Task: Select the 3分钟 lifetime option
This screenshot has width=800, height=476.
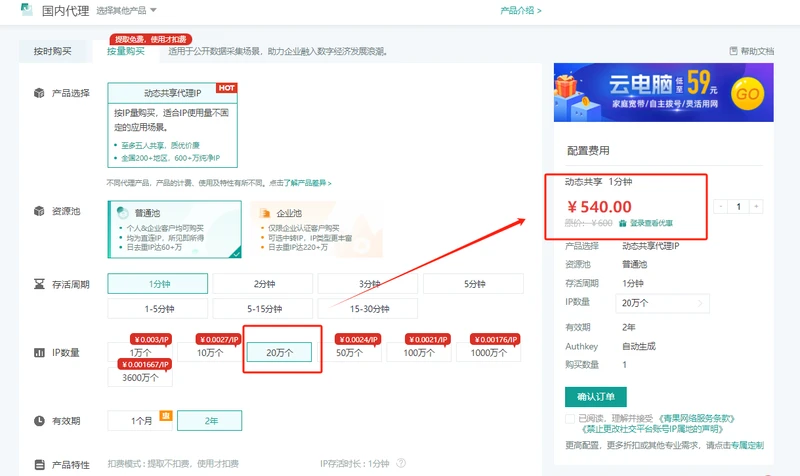Action: pyautogui.click(x=368, y=284)
